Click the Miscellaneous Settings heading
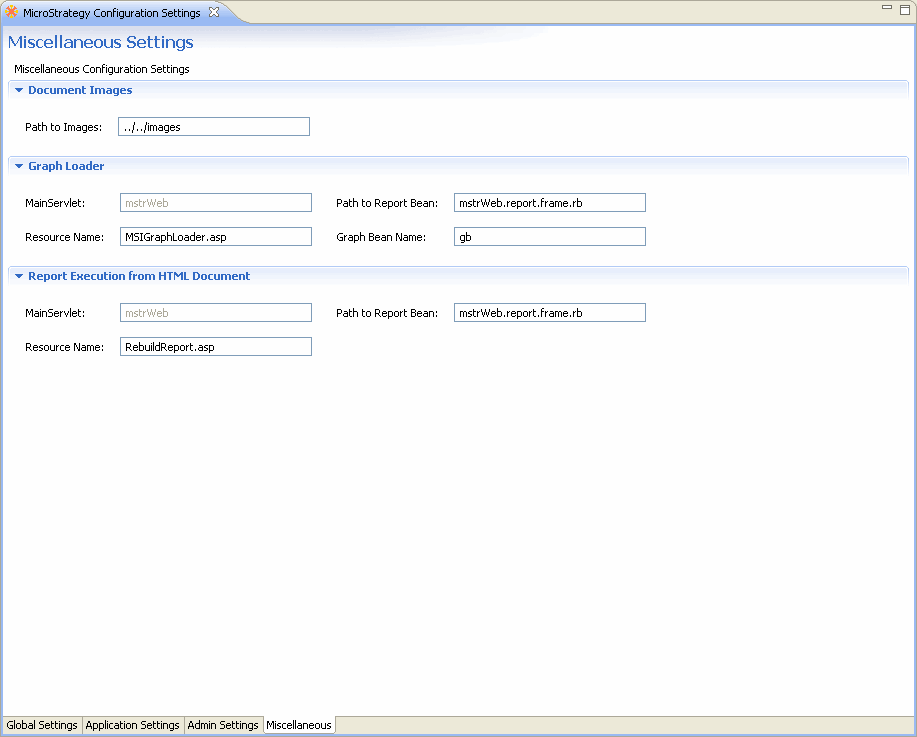 [x=101, y=42]
